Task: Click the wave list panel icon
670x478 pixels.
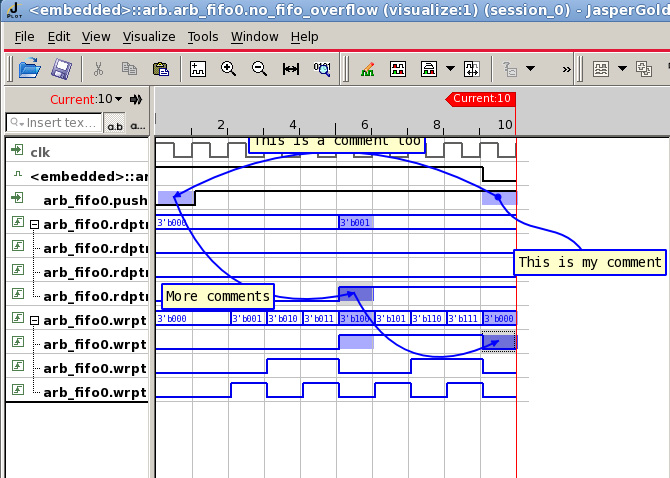Action: (601, 69)
